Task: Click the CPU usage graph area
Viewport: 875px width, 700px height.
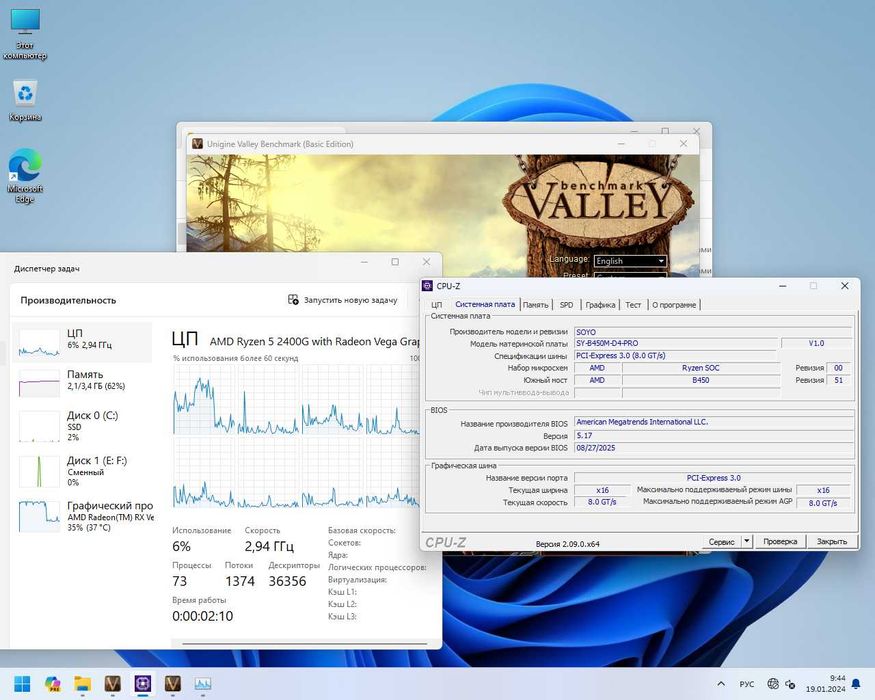Action: click(296, 435)
